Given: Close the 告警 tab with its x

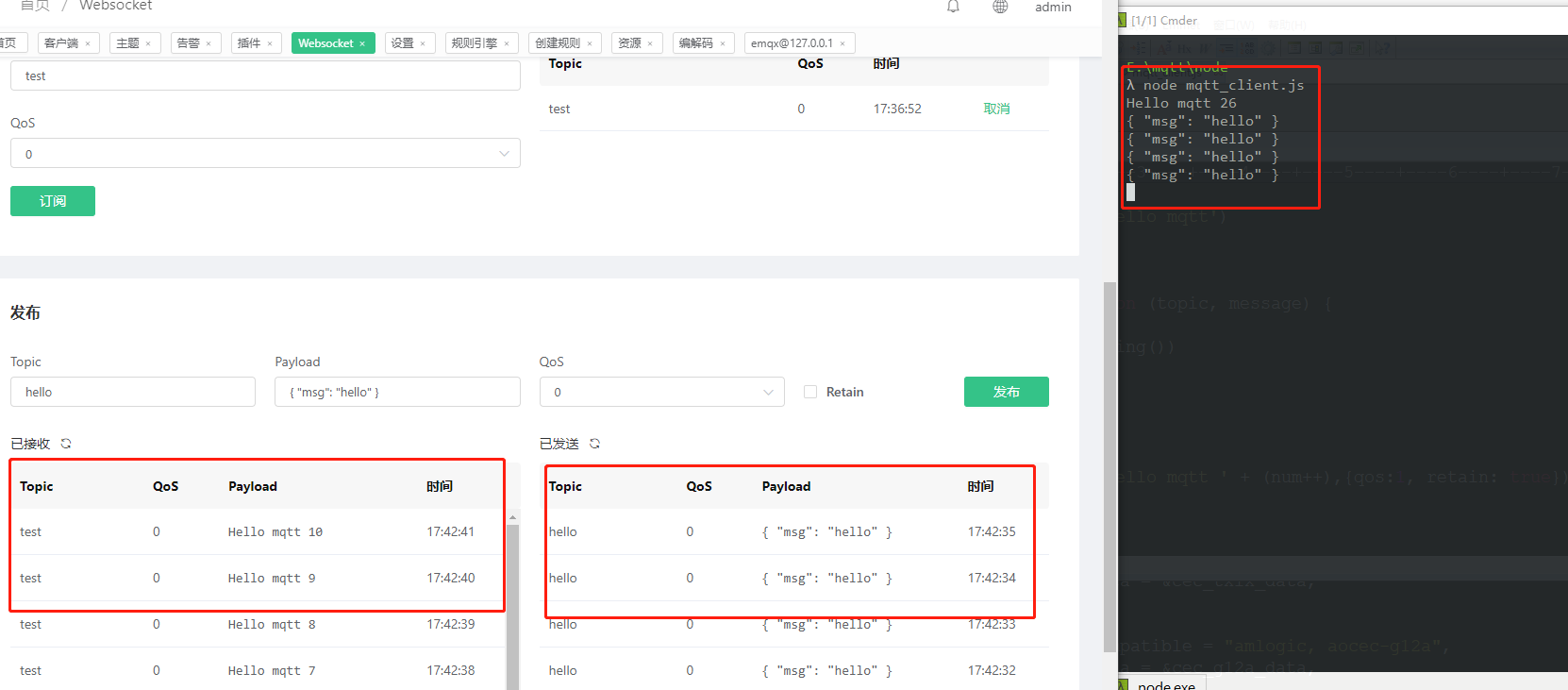Looking at the screenshot, I should click(209, 43).
